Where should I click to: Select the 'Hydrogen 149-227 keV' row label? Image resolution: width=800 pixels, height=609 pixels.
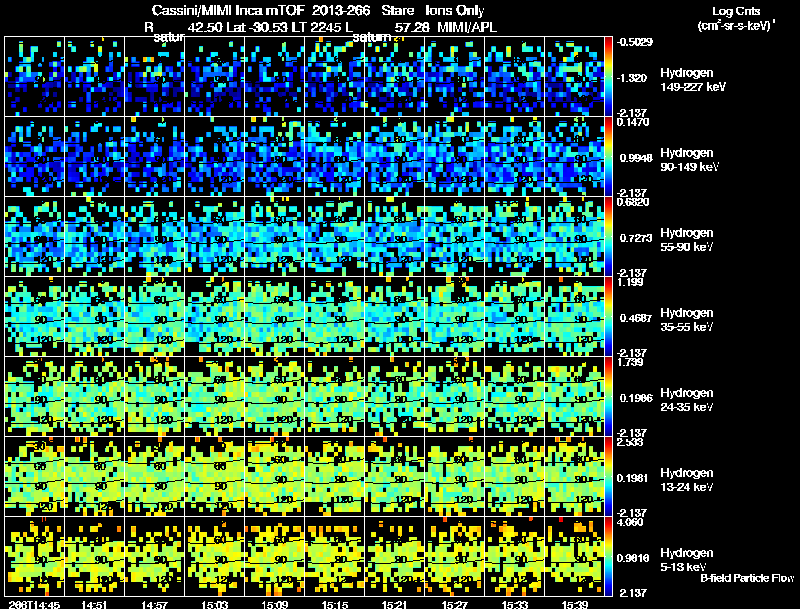[x=693, y=80]
